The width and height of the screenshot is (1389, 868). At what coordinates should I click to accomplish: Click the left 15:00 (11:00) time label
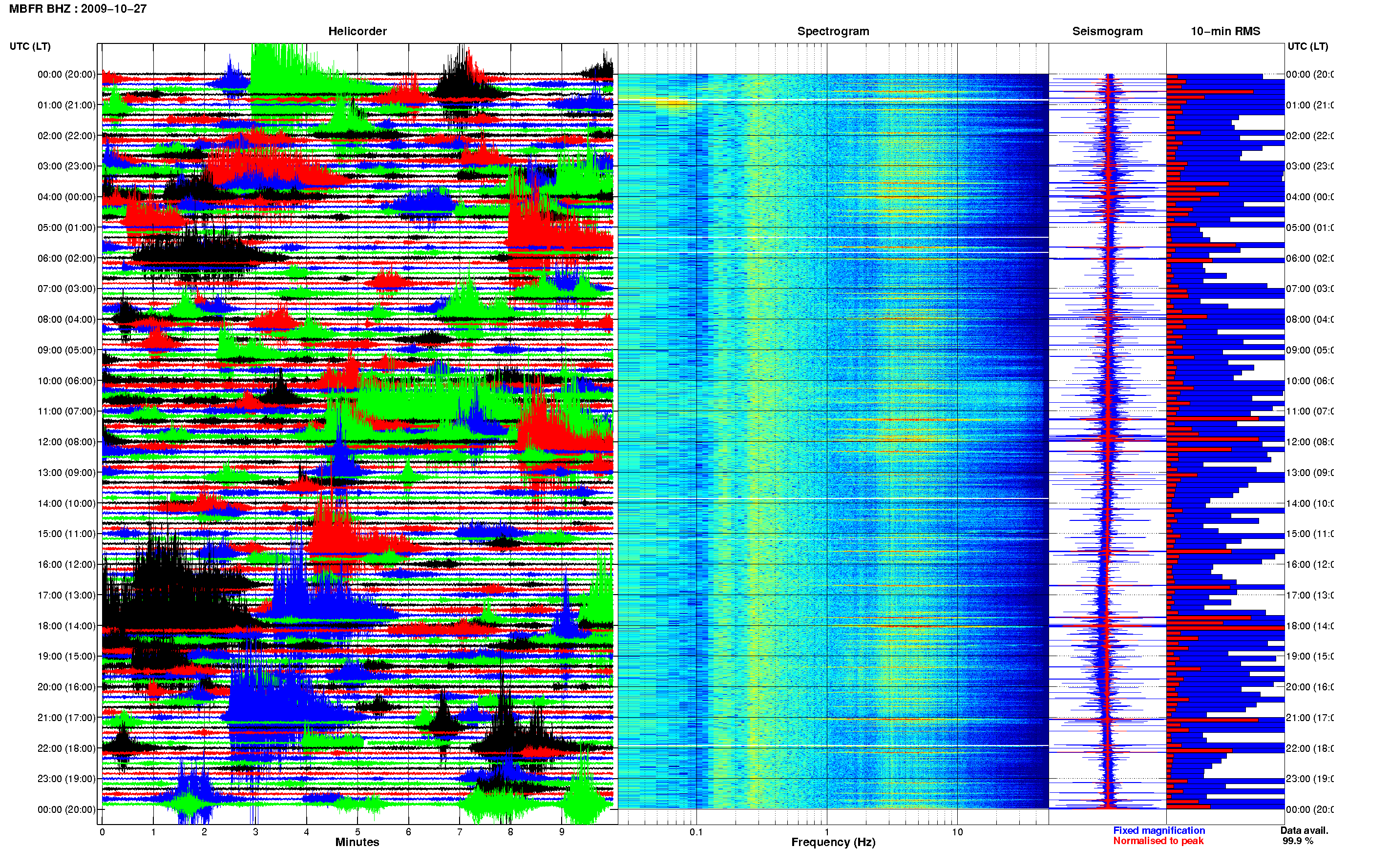click(x=66, y=533)
